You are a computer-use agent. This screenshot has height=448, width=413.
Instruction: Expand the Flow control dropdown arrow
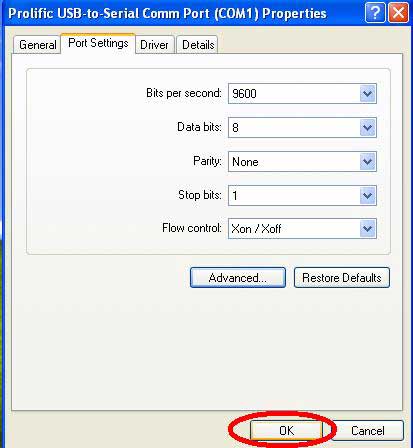(368, 229)
